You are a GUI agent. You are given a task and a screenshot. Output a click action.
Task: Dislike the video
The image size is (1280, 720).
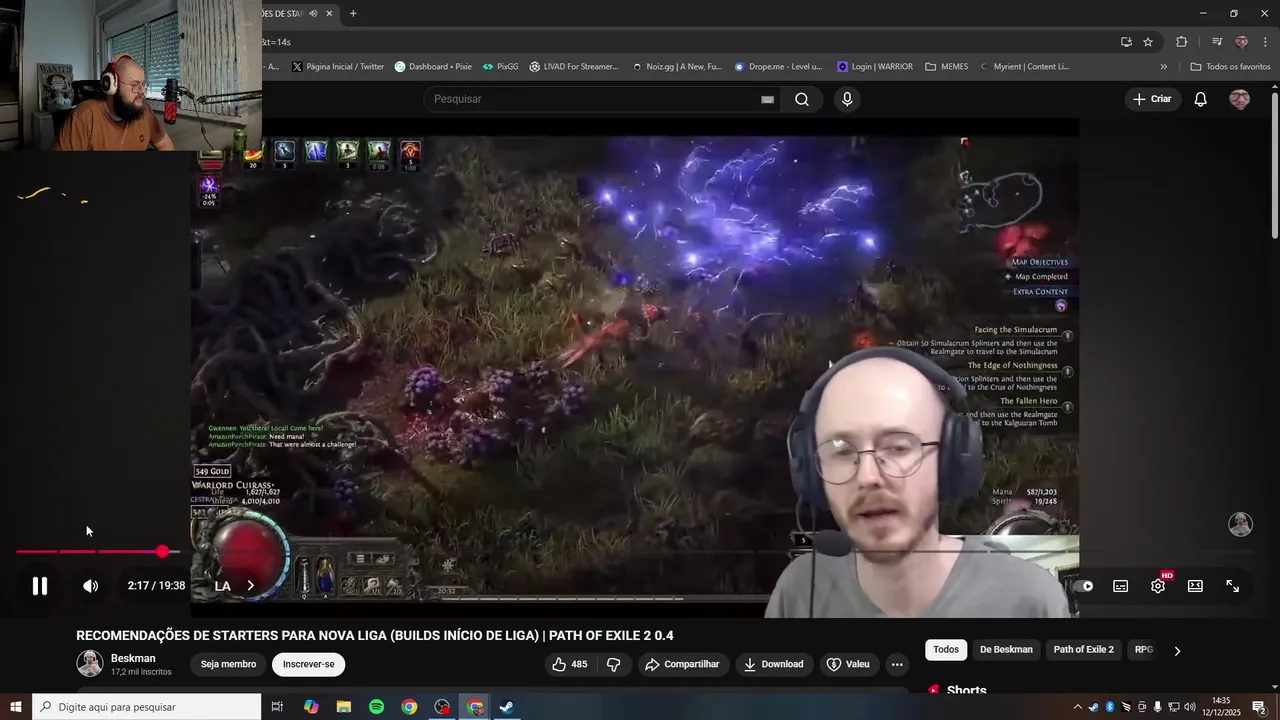(614, 664)
